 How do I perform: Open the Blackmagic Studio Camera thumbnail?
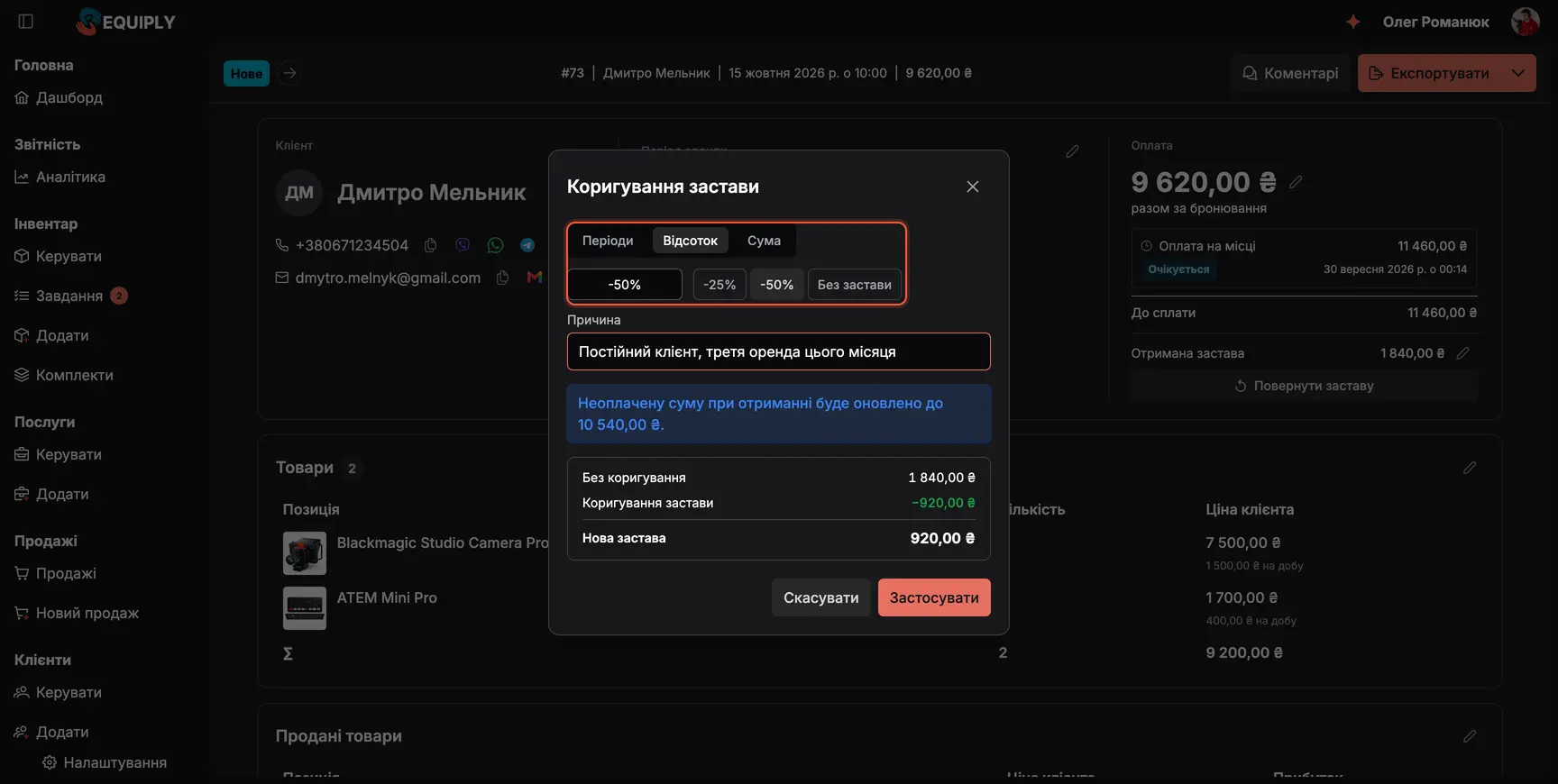click(305, 553)
